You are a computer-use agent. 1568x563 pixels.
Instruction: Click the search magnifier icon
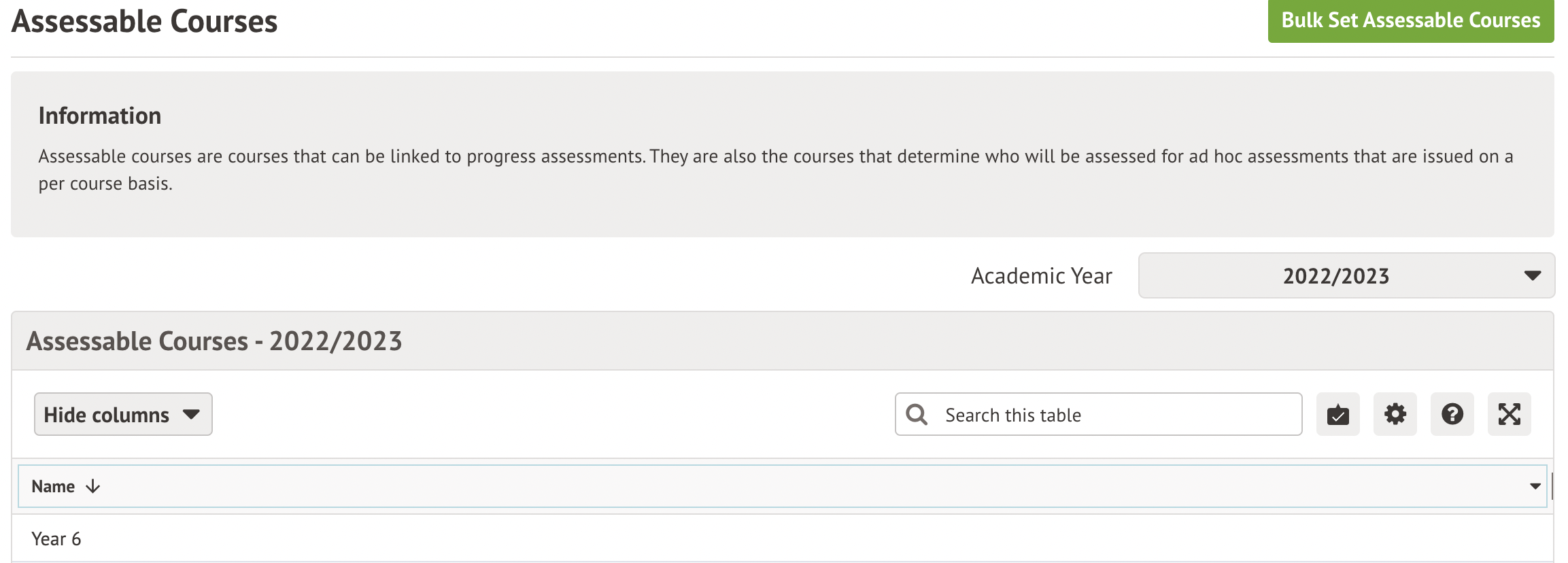click(917, 414)
